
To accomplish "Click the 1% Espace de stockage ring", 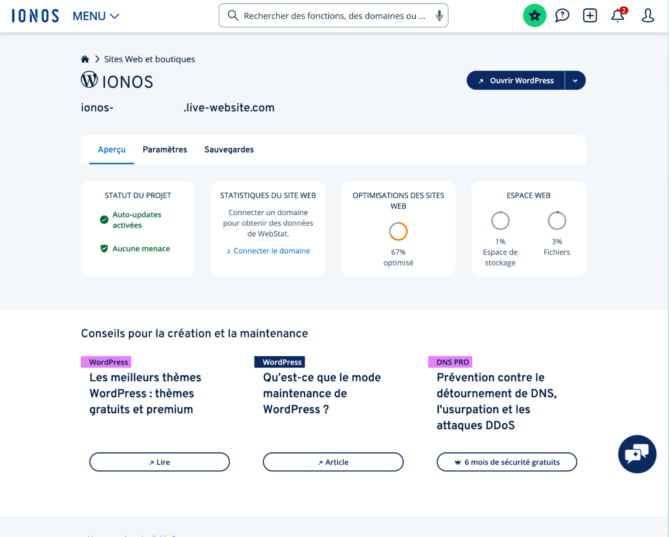I will click(x=500, y=221).
